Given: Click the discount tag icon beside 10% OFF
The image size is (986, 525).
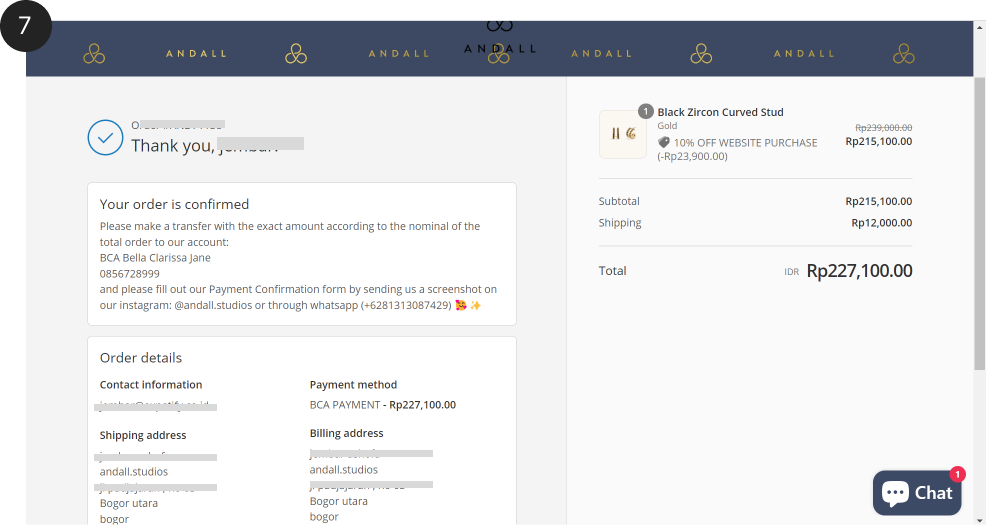Looking at the screenshot, I should pos(663,143).
